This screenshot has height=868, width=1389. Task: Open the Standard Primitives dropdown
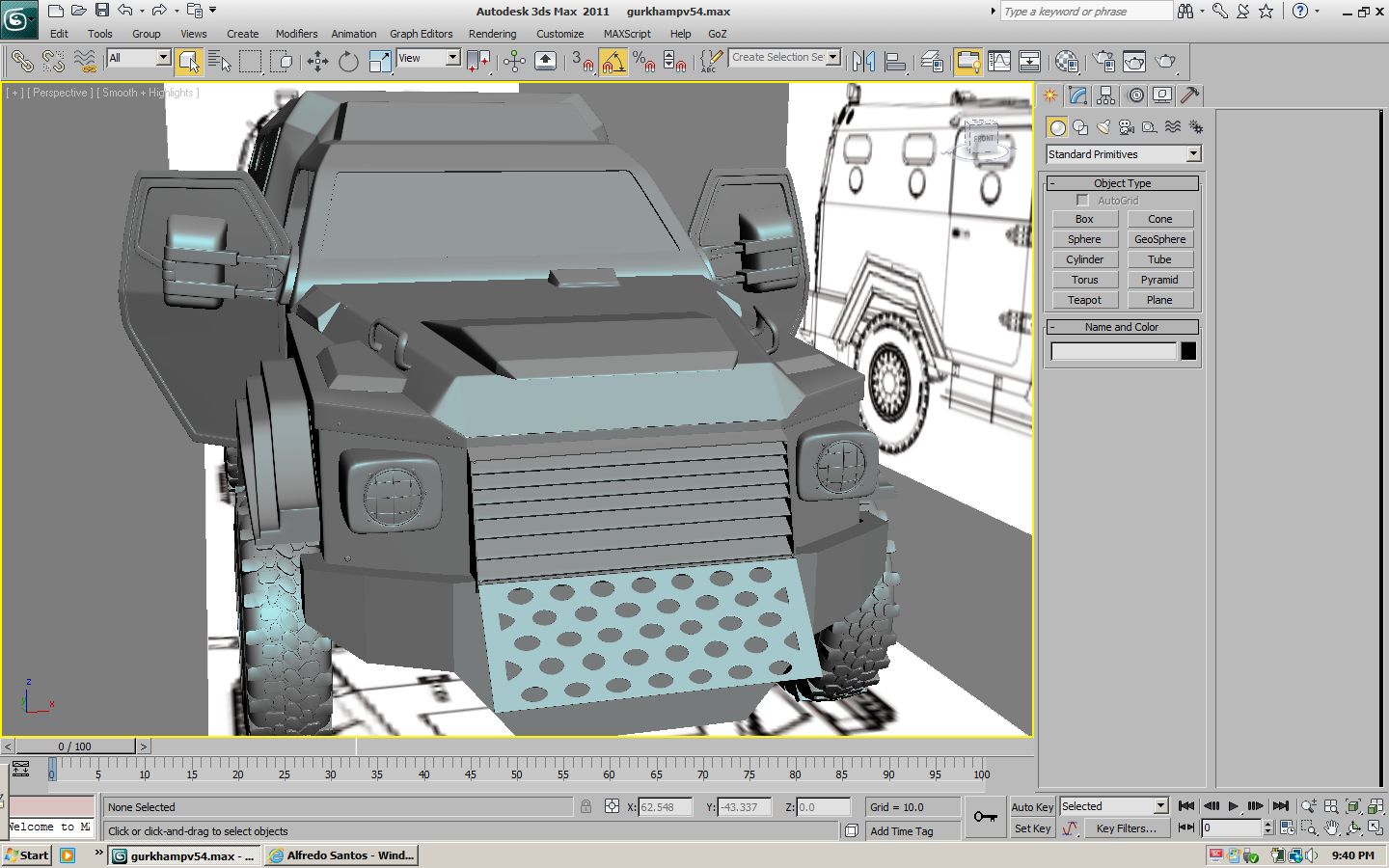point(1123,154)
